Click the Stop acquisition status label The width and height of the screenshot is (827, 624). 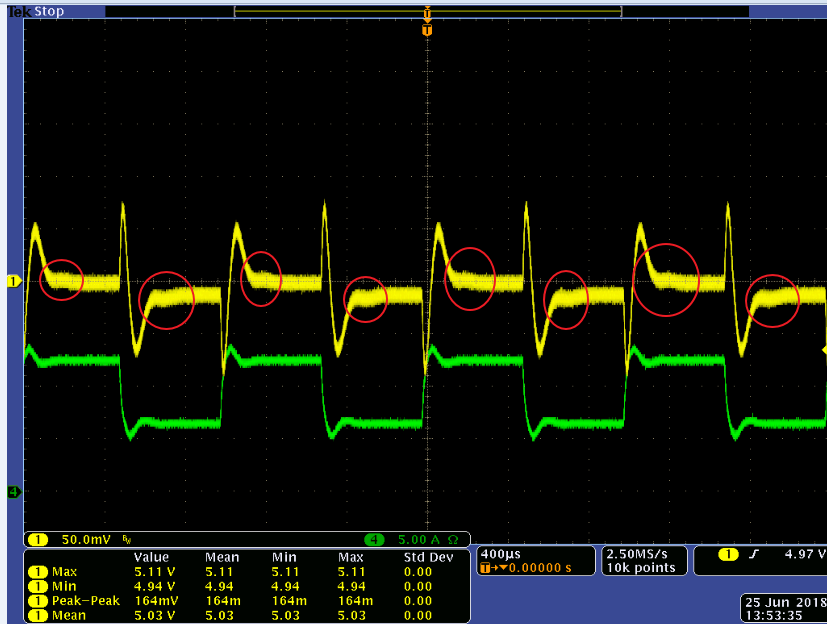(49, 11)
